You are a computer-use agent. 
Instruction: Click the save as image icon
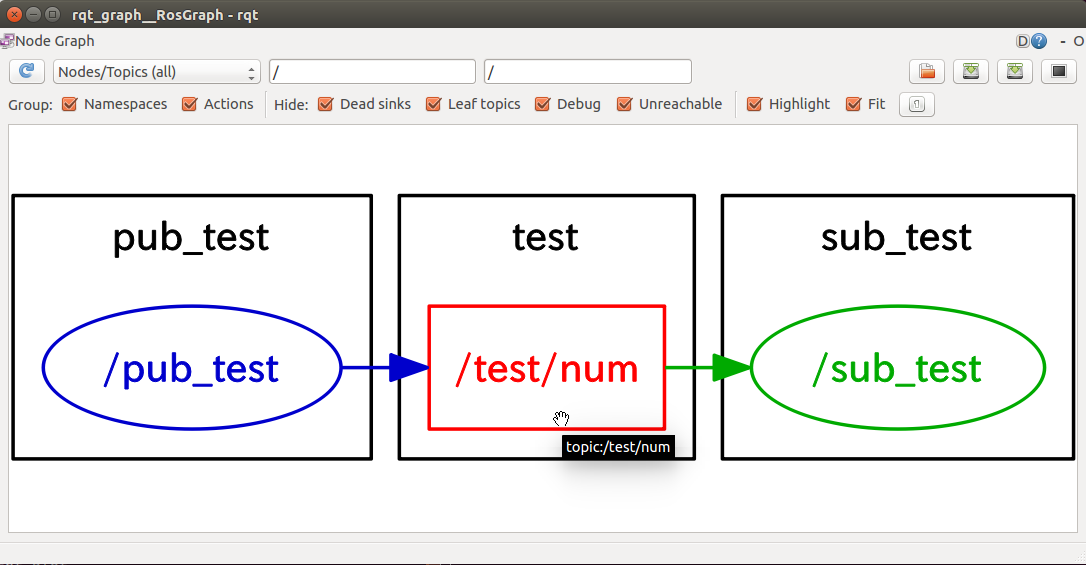(x=1058, y=71)
